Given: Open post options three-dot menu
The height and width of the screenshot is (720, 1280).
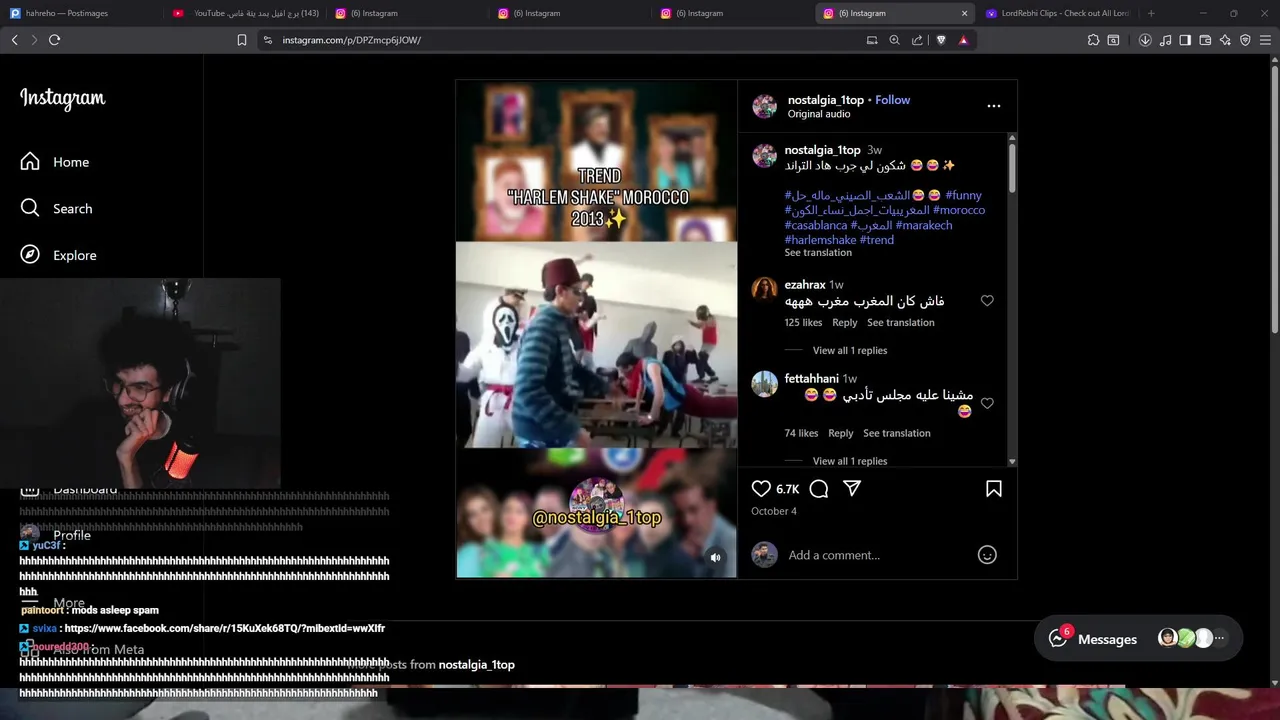Looking at the screenshot, I should 994,105.
